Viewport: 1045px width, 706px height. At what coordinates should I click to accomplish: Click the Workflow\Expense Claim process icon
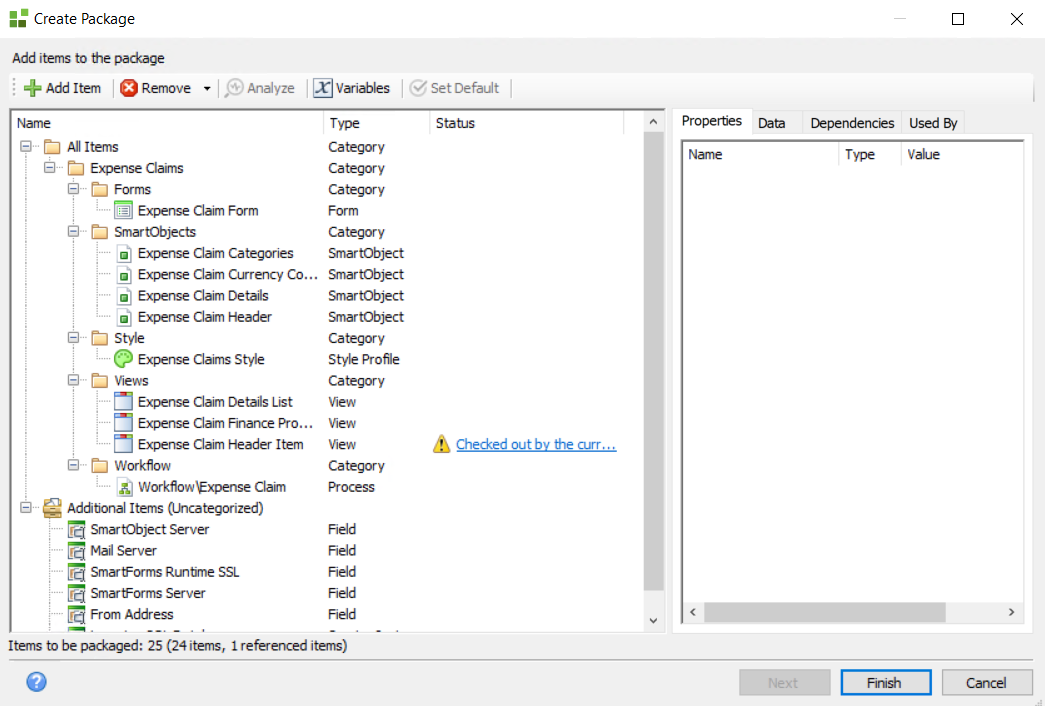tap(125, 487)
